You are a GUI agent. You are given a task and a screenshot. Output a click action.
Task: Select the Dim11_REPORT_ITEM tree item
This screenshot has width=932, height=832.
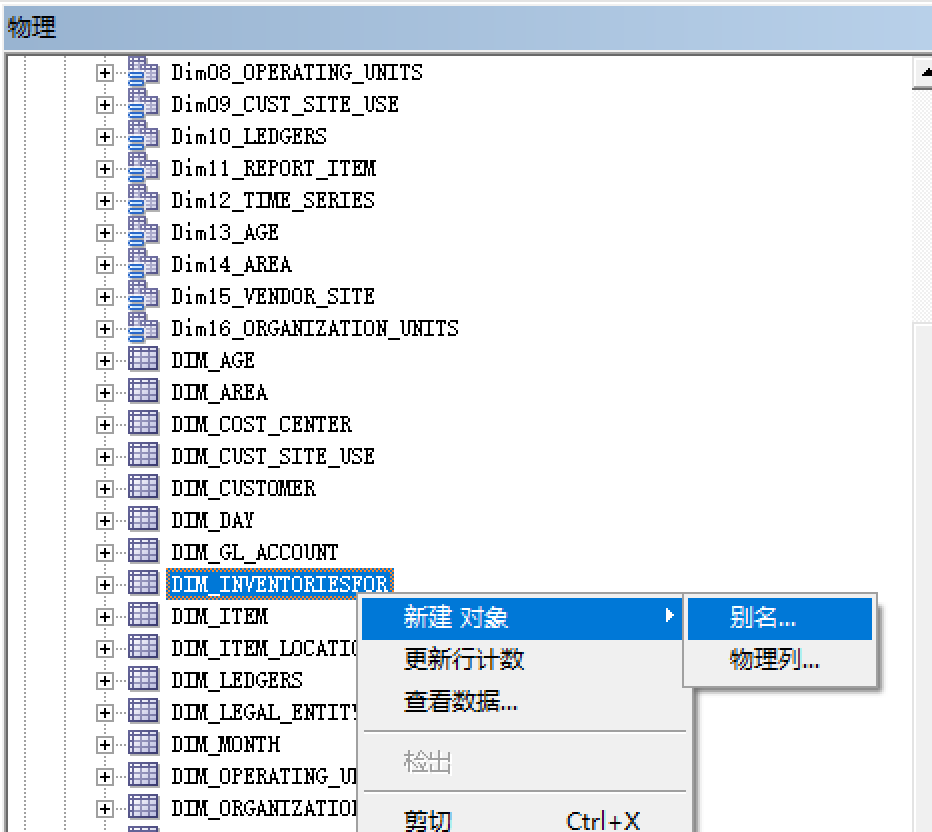point(273,168)
